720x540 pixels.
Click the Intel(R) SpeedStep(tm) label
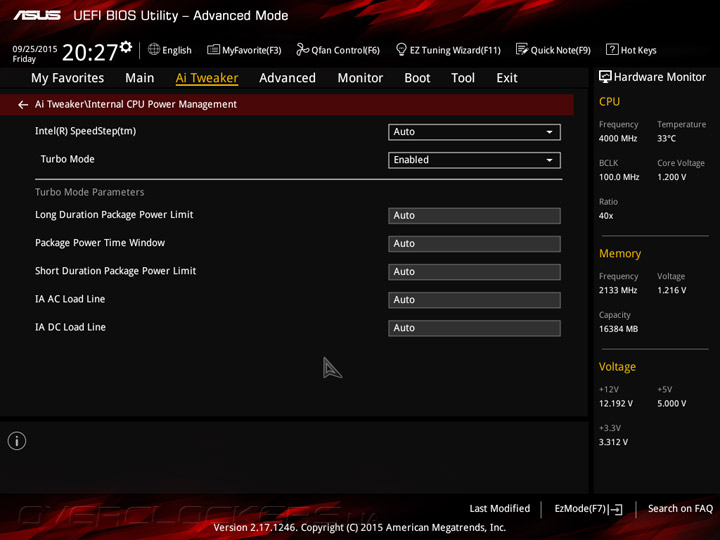85,131
